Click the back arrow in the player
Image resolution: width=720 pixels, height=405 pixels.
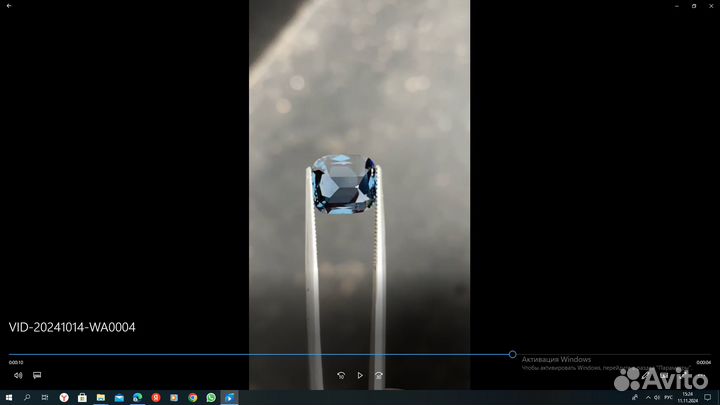pyautogui.click(x=9, y=6)
